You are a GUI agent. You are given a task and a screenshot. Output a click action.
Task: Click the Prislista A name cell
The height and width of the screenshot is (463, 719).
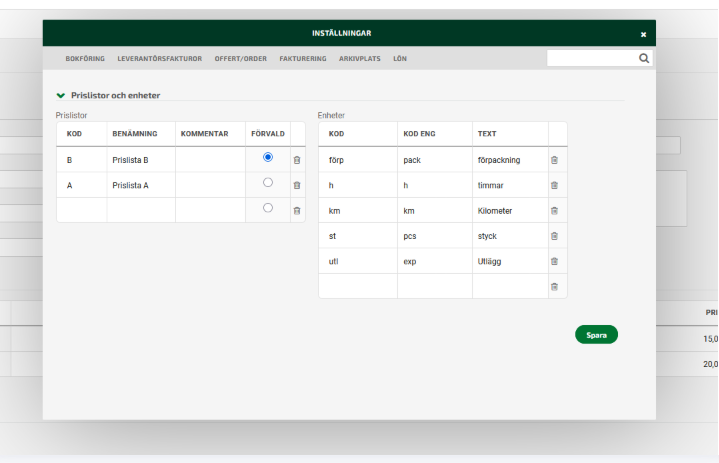(x=141, y=185)
